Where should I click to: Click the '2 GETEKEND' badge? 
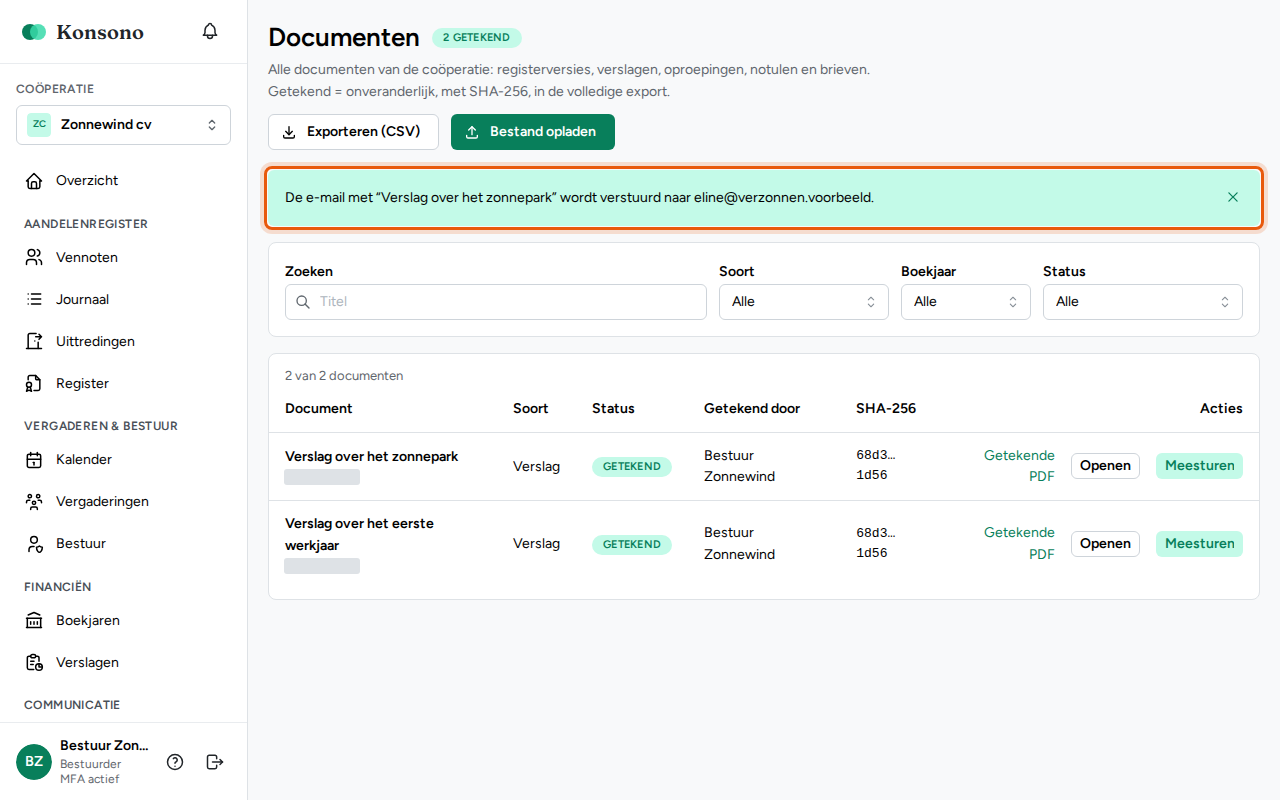pos(477,38)
